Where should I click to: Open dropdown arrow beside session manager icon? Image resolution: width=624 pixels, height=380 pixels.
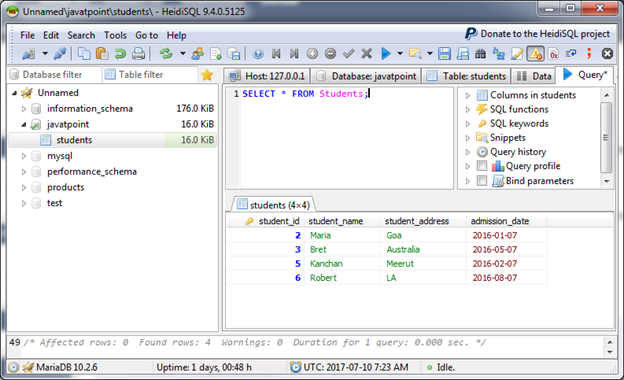coord(45,53)
